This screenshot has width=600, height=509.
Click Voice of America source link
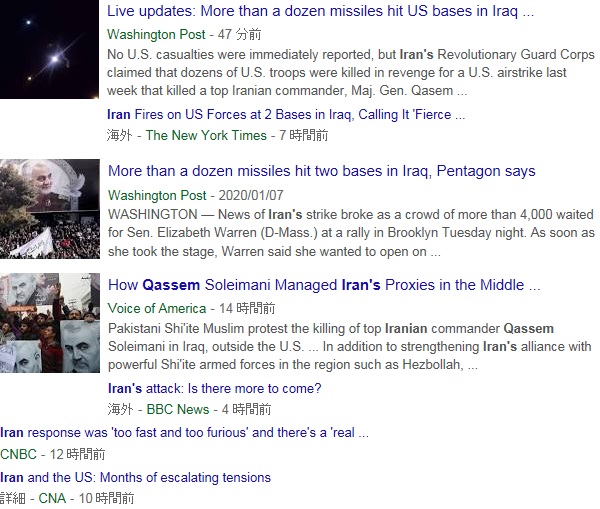click(157, 308)
